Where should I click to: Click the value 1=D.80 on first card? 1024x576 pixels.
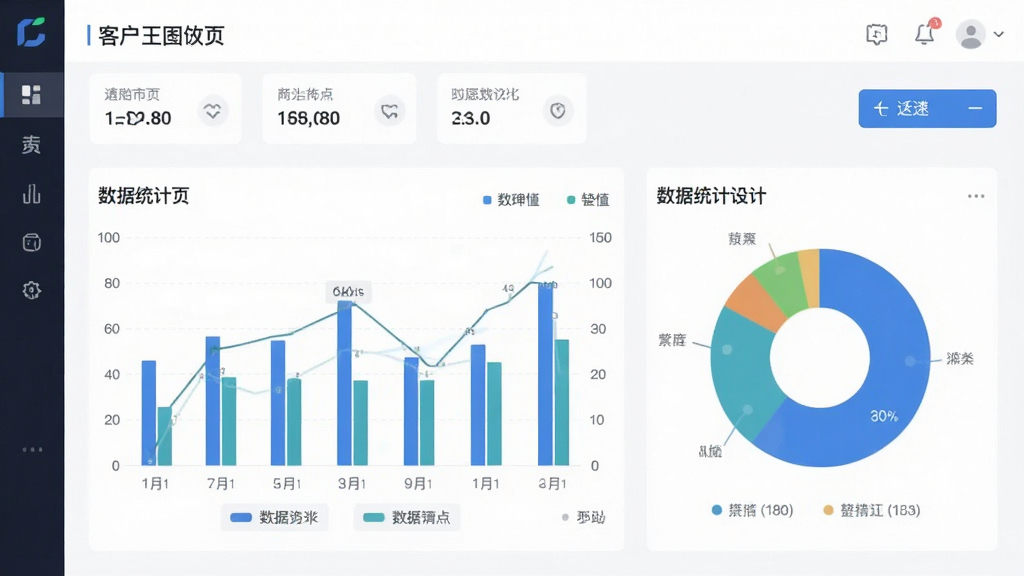(138, 118)
